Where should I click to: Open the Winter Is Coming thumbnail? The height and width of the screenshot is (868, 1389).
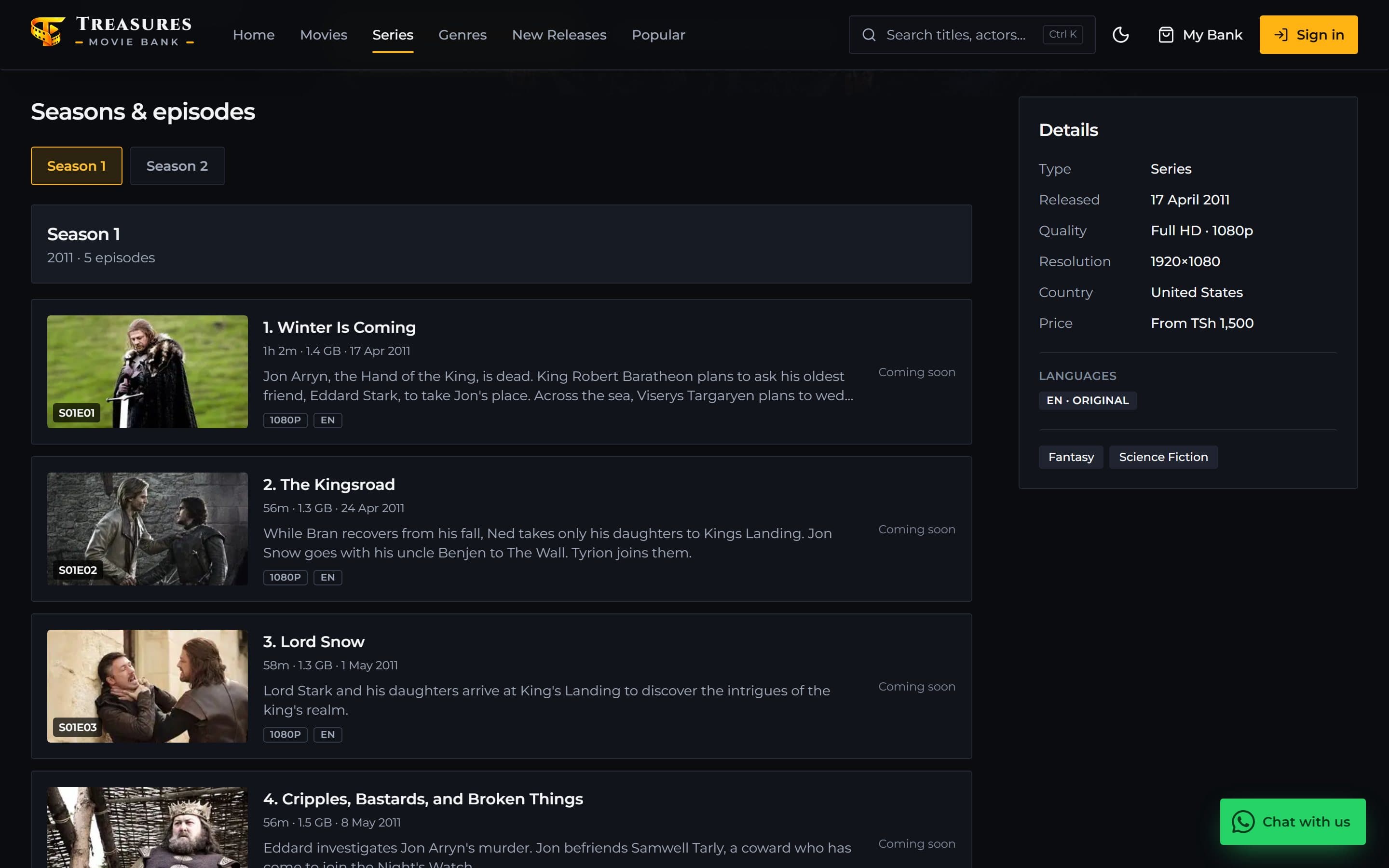[148, 371]
